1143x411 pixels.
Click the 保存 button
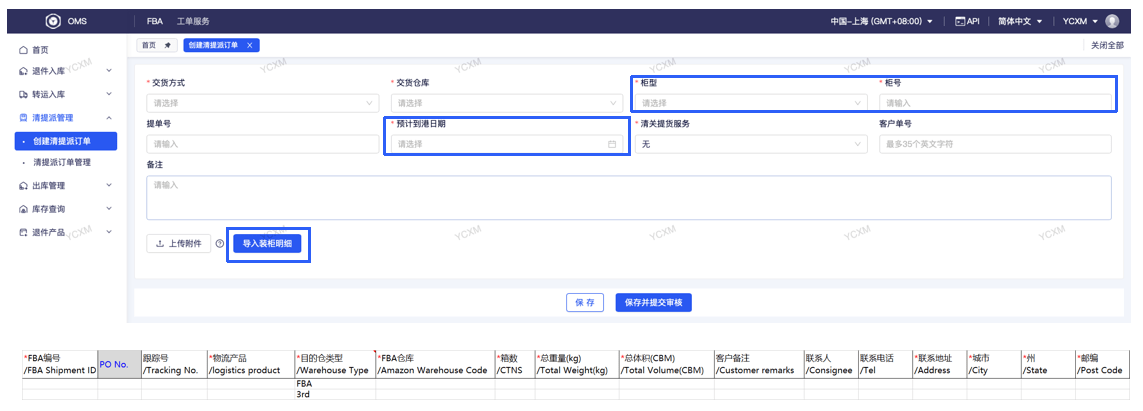coord(585,302)
